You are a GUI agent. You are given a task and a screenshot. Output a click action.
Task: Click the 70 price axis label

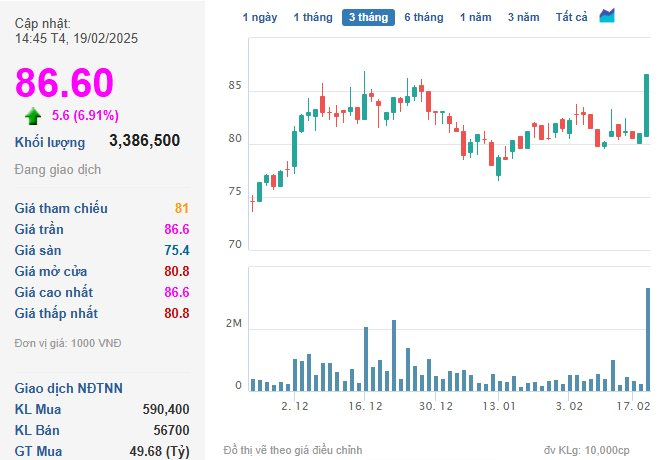[235, 244]
